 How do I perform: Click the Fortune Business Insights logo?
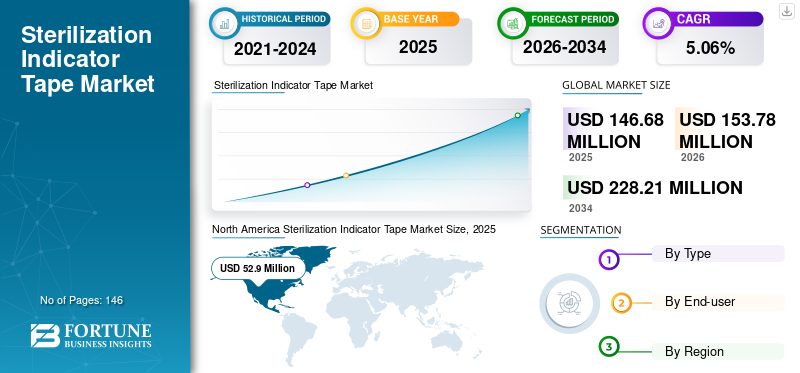(x=91, y=335)
